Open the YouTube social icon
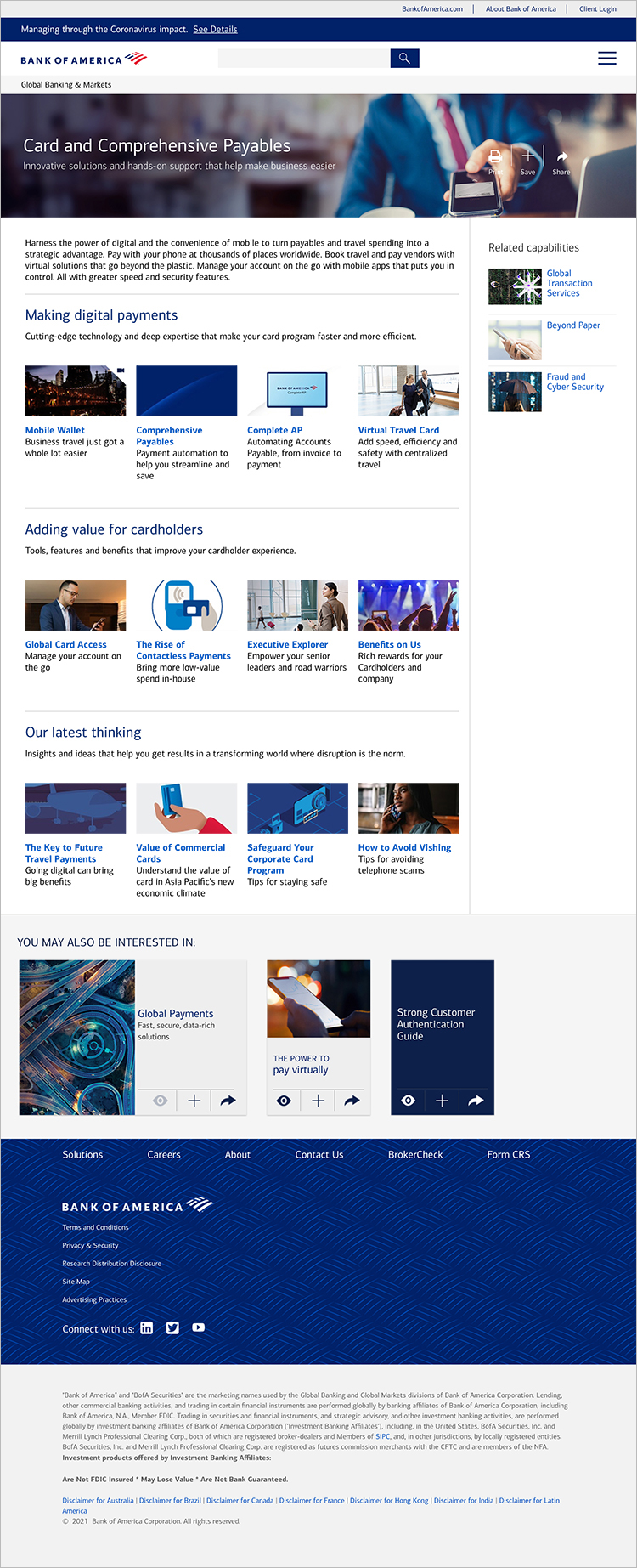This screenshot has height=1568, width=637. pos(198,1327)
